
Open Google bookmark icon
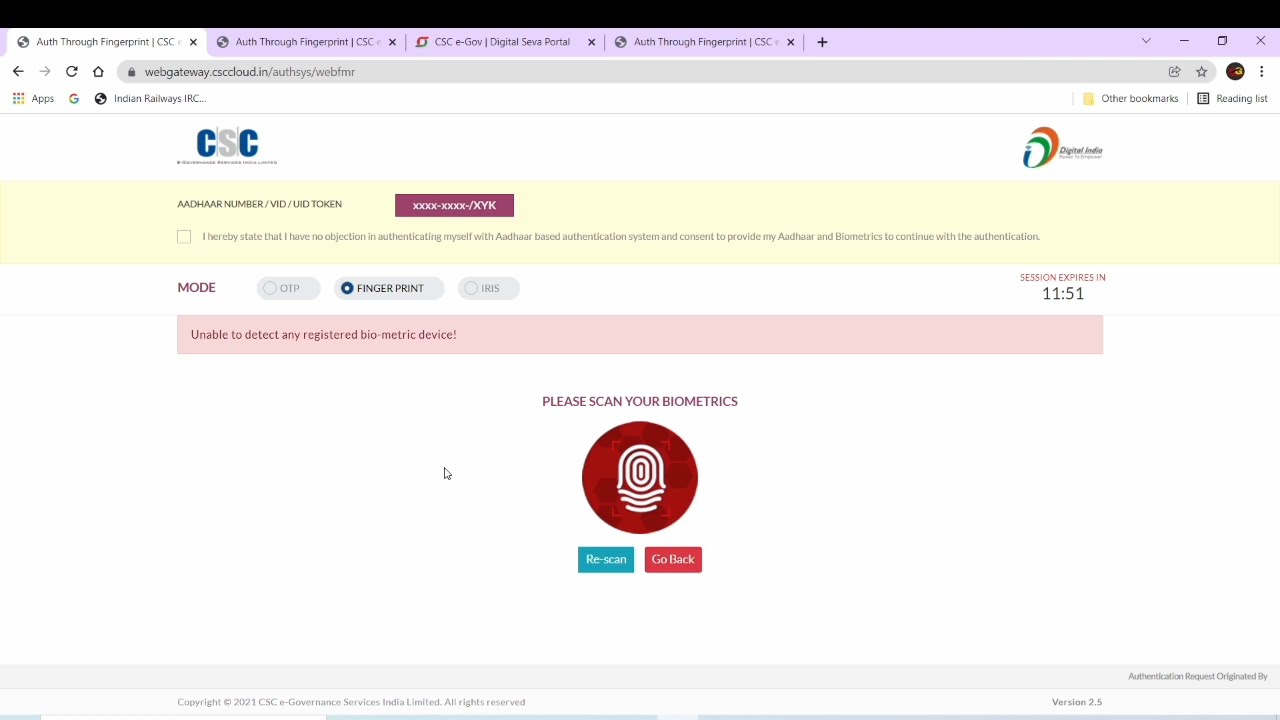pyautogui.click(x=74, y=99)
